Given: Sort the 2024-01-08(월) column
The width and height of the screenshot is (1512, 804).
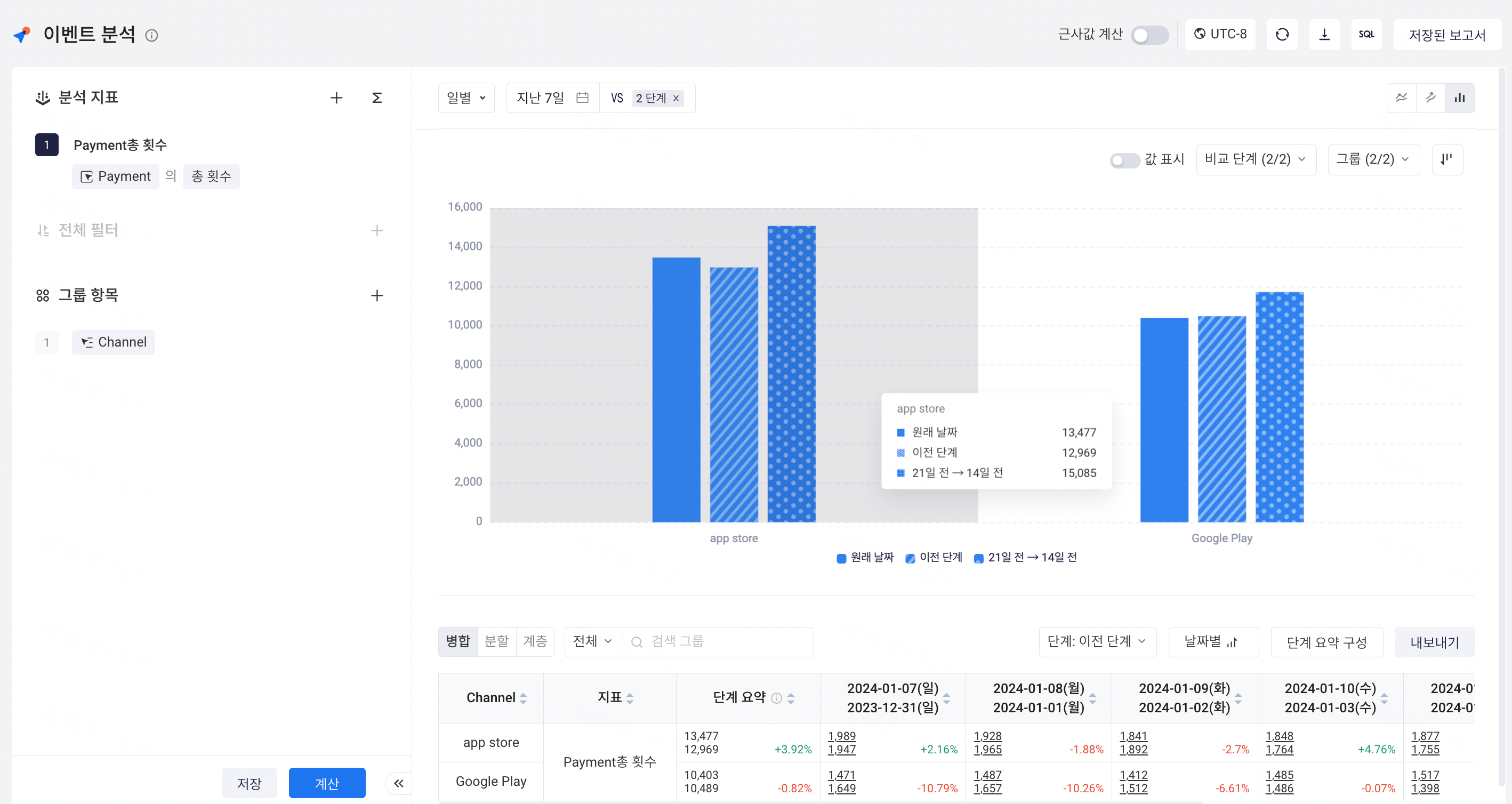Looking at the screenshot, I should pyautogui.click(x=1092, y=698).
